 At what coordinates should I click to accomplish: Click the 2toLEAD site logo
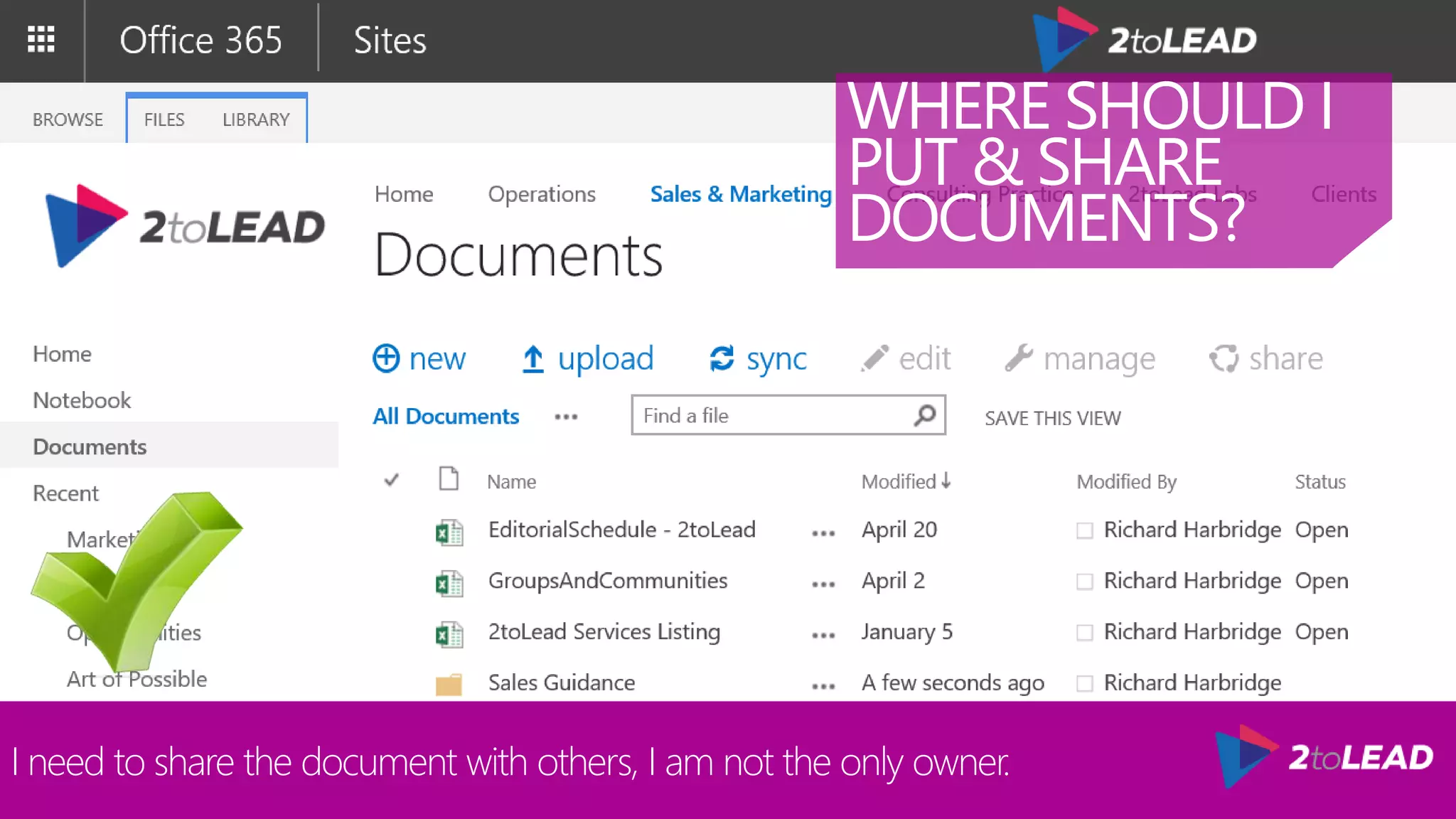click(185, 226)
